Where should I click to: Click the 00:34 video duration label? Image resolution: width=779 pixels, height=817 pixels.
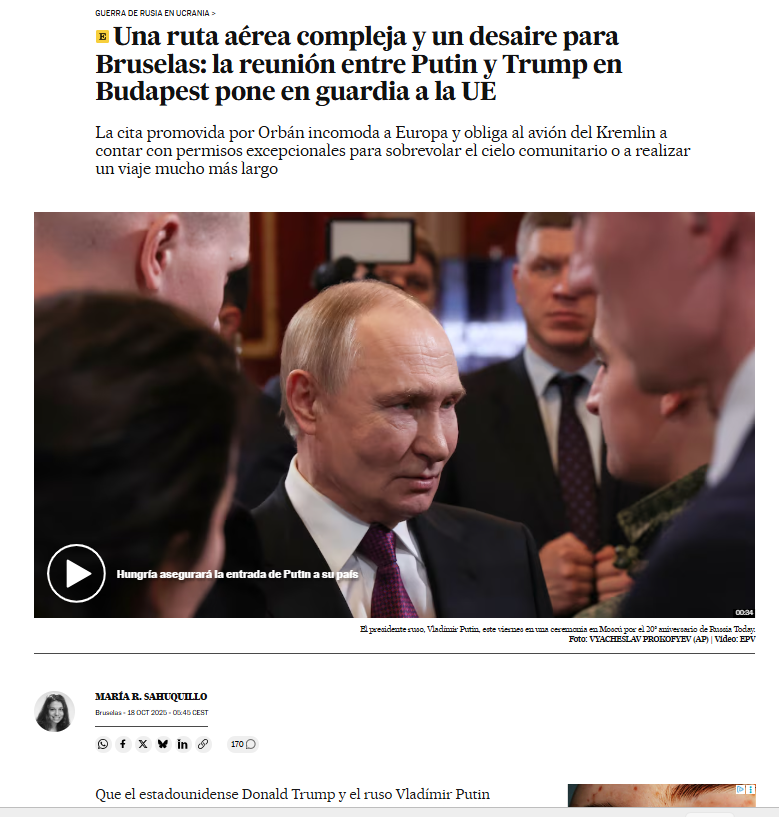pyautogui.click(x=745, y=612)
